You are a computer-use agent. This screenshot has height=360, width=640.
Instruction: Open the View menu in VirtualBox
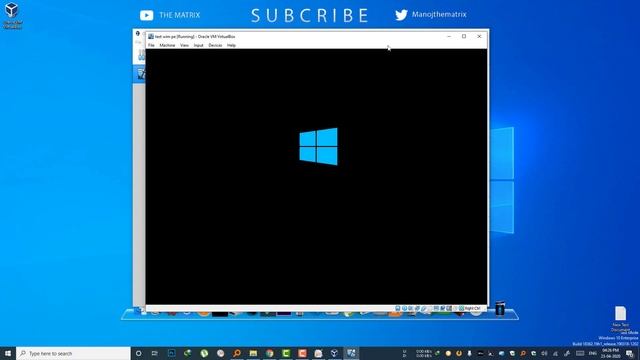pos(184,45)
